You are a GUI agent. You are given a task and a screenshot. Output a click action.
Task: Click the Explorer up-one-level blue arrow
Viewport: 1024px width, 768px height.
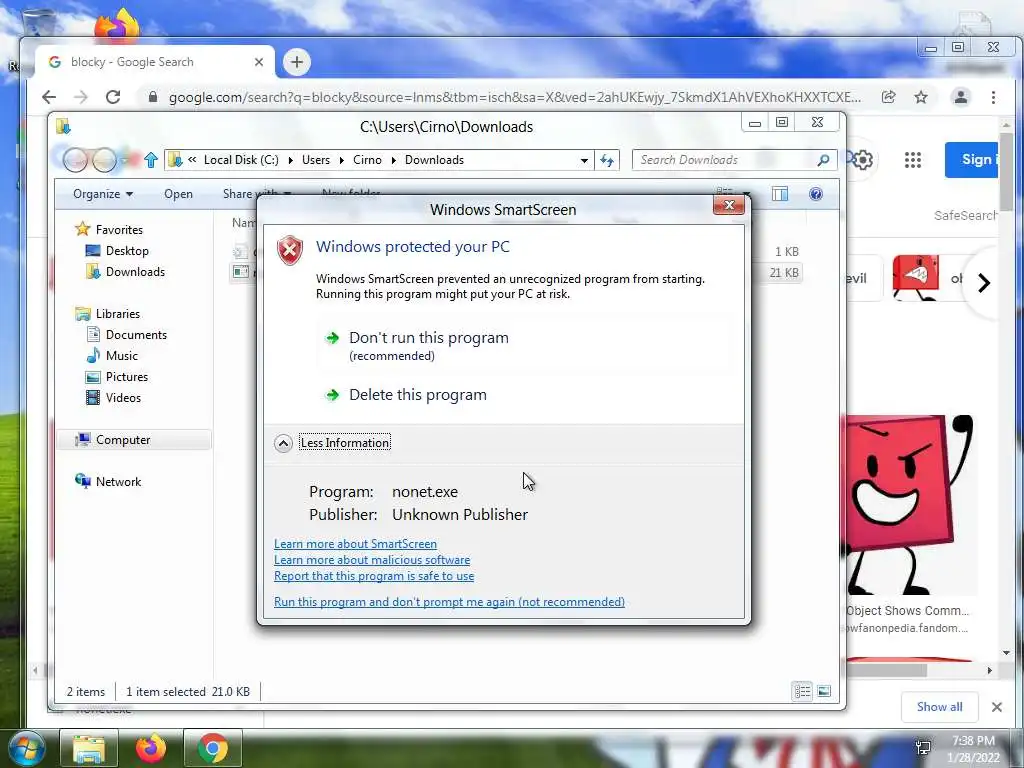(151, 160)
